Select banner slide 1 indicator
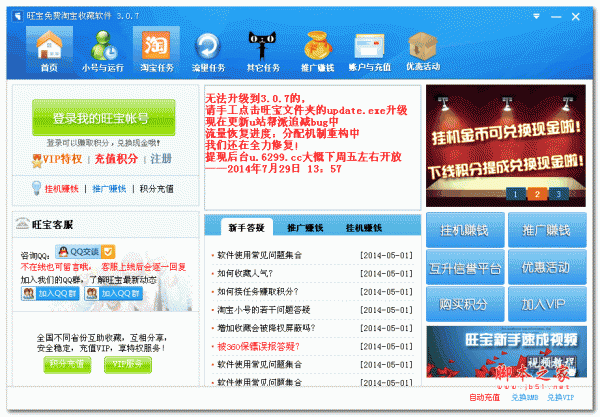 point(515,194)
